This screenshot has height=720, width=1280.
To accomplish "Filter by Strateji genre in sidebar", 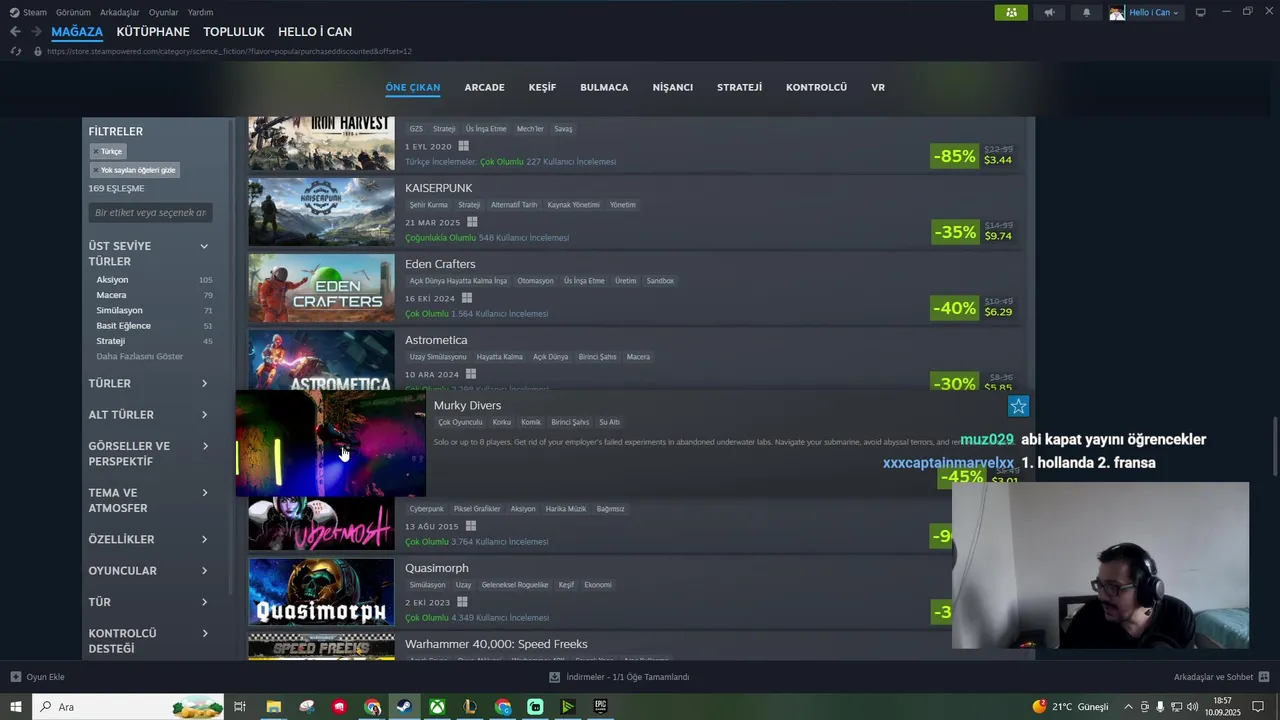I will (110, 341).
